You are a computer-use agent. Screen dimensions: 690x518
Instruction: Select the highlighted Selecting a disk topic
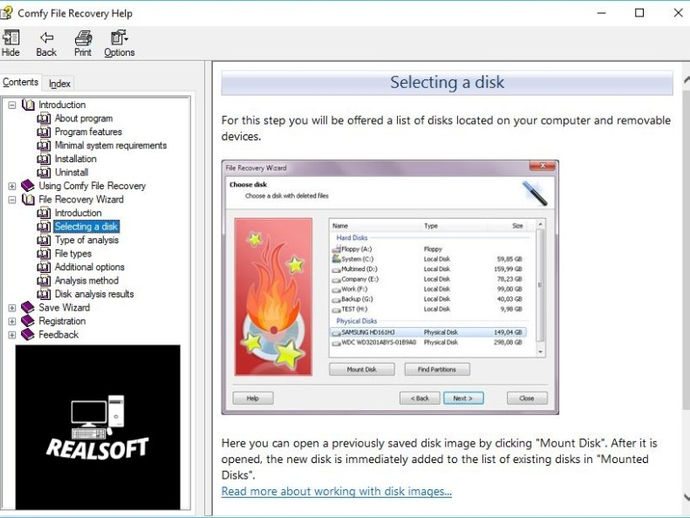click(x=86, y=227)
